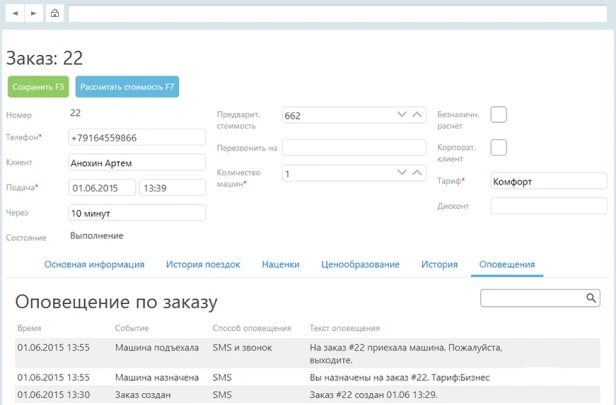Enable the Безналичн. расчет checkbox

click(x=498, y=115)
